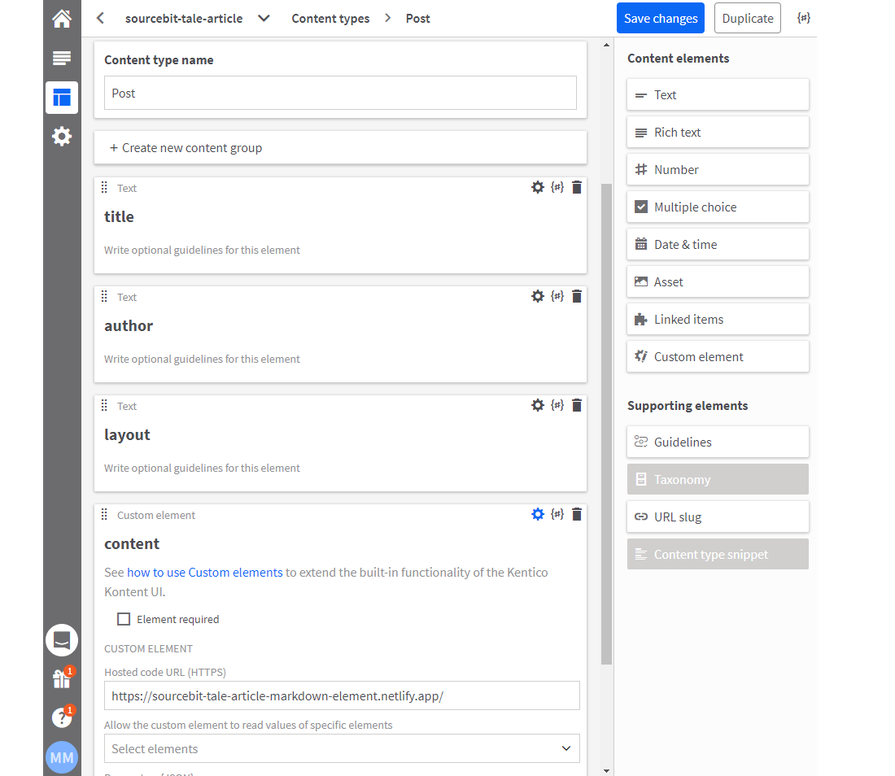Open the Content inventory sidebar icon

(62, 58)
